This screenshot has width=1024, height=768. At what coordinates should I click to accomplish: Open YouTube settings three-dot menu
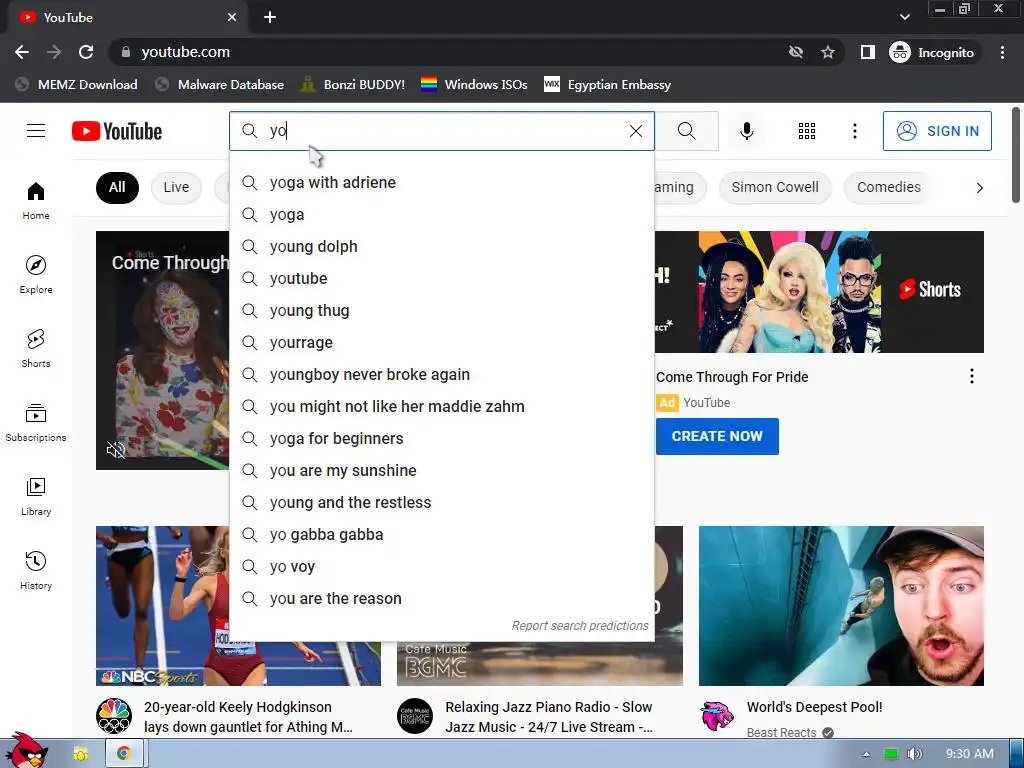tap(854, 131)
